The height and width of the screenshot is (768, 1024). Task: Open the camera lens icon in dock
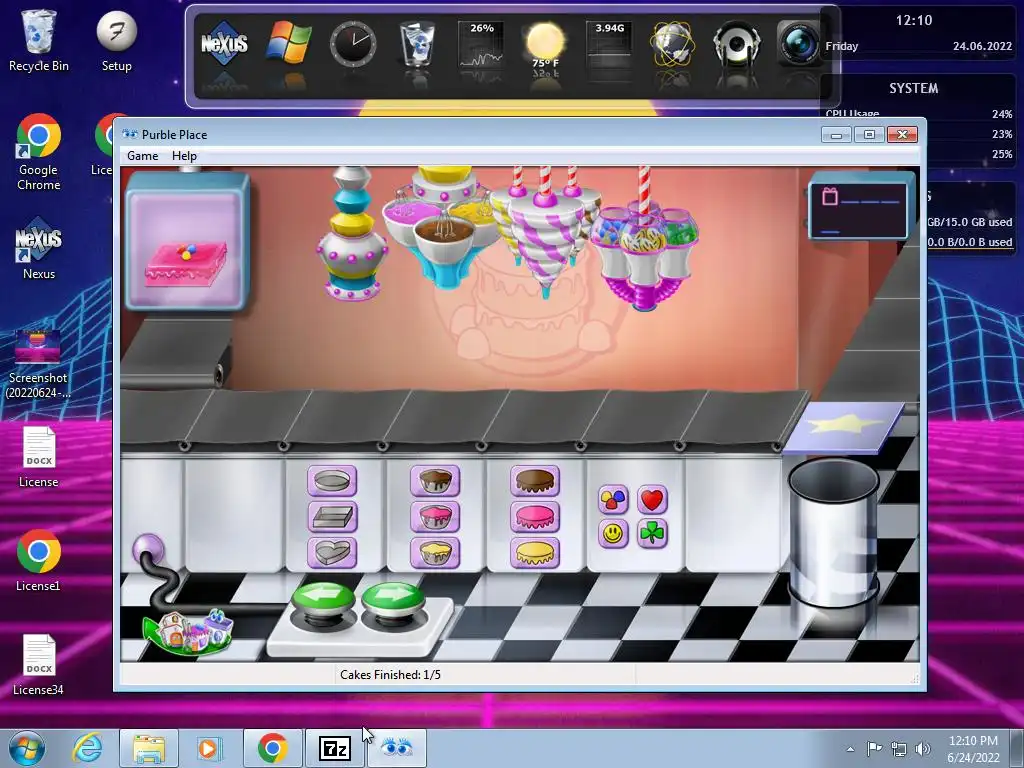pos(798,44)
